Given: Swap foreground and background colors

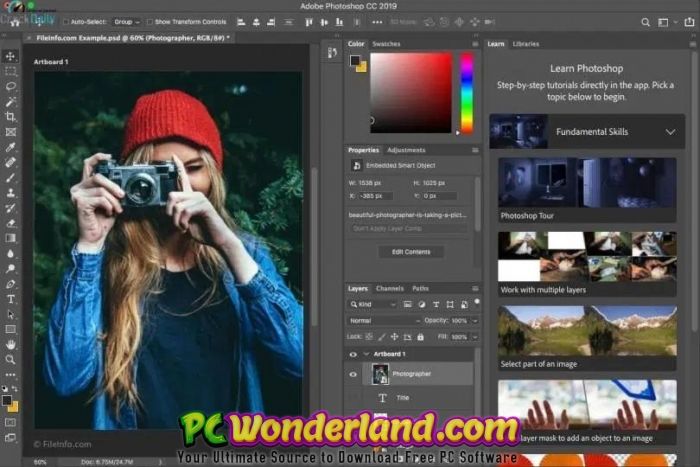Looking at the screenshot, I should [x=15, y=389].
